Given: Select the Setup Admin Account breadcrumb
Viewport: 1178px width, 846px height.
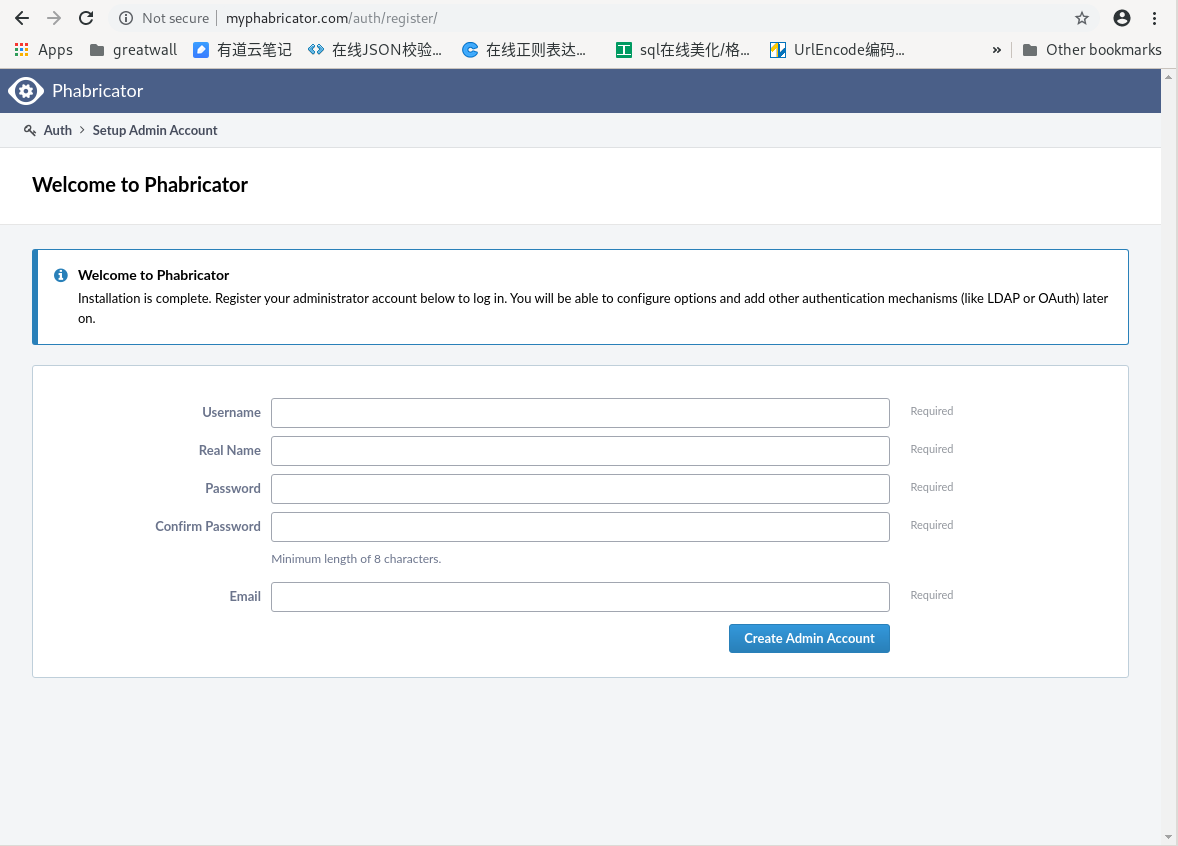Looking at the screenshot, I should click(x=154, y=130).
